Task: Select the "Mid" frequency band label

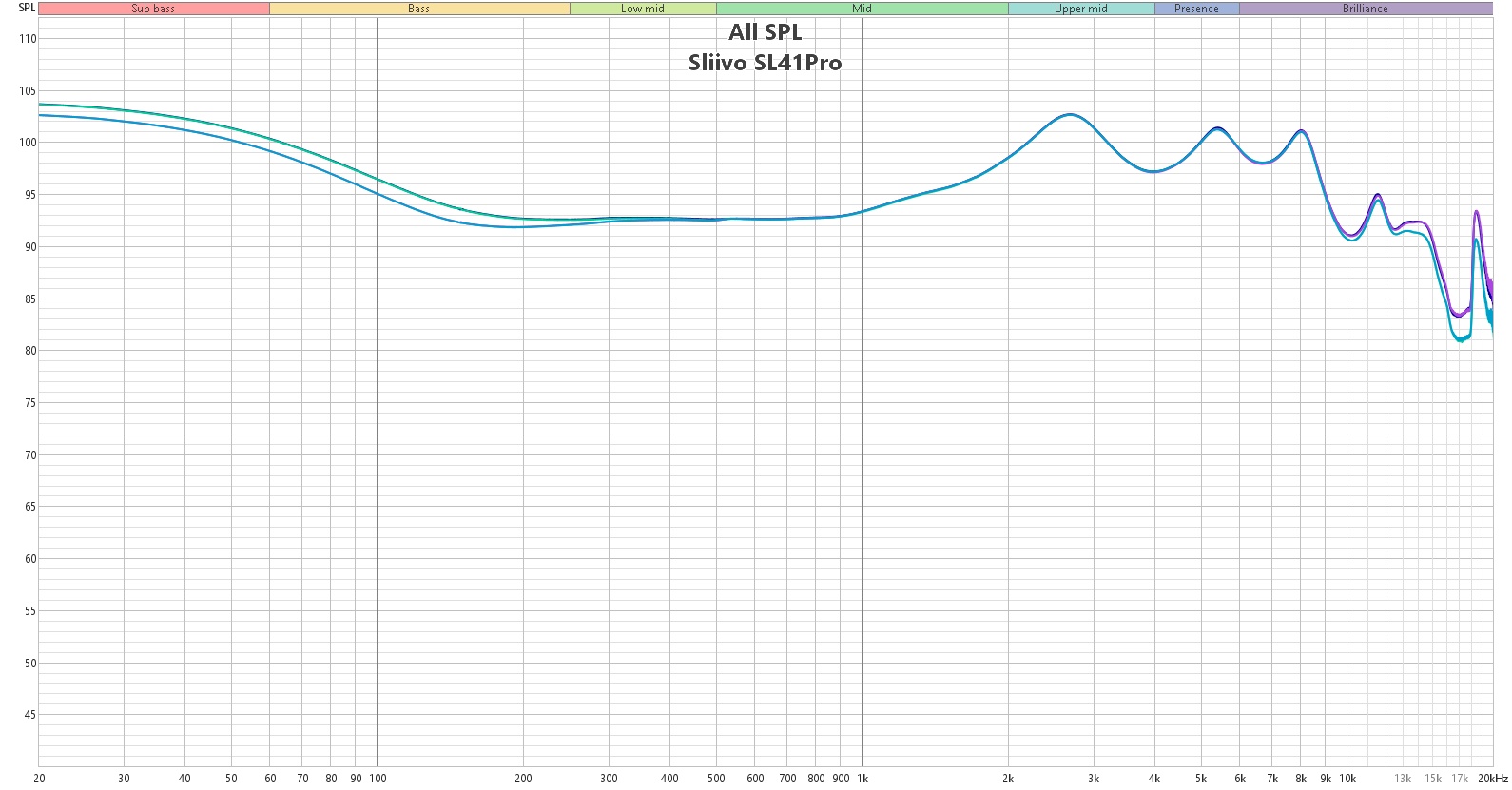Action: tap(862, 9)
